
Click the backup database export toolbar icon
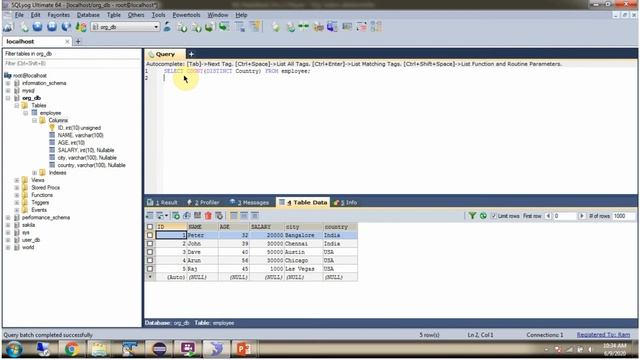coord(196,27)
